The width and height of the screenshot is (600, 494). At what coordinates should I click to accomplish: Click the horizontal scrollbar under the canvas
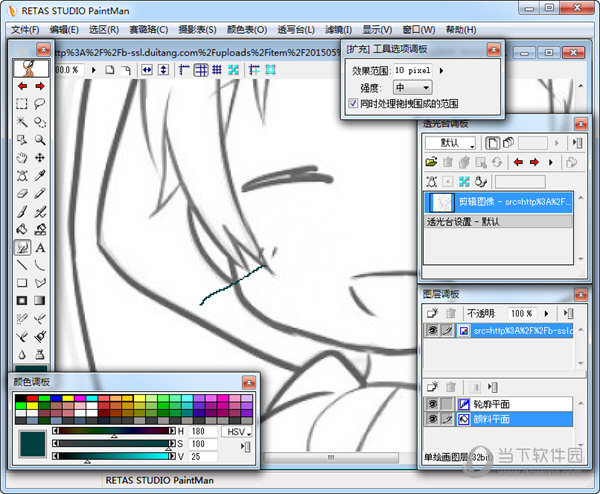click(331, 457)
